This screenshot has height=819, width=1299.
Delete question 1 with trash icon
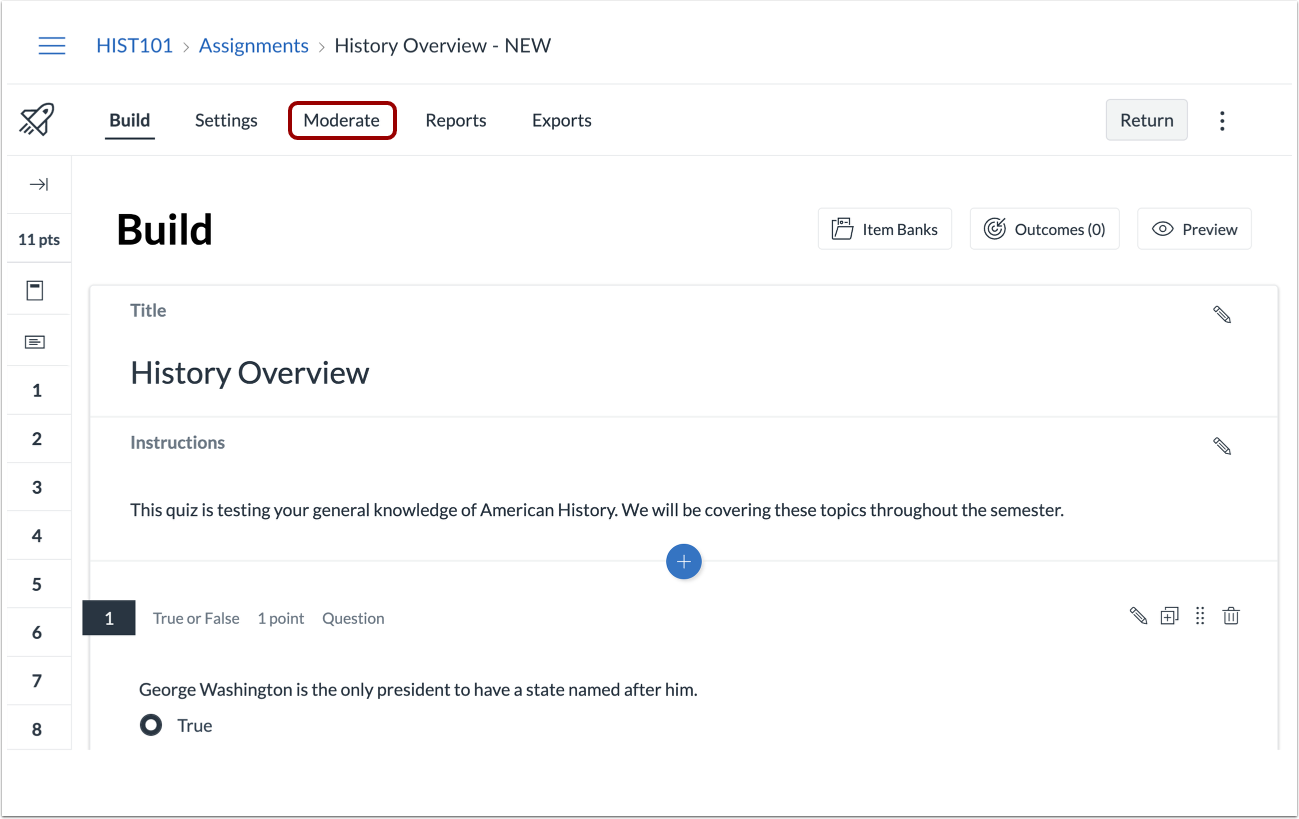1231,616
